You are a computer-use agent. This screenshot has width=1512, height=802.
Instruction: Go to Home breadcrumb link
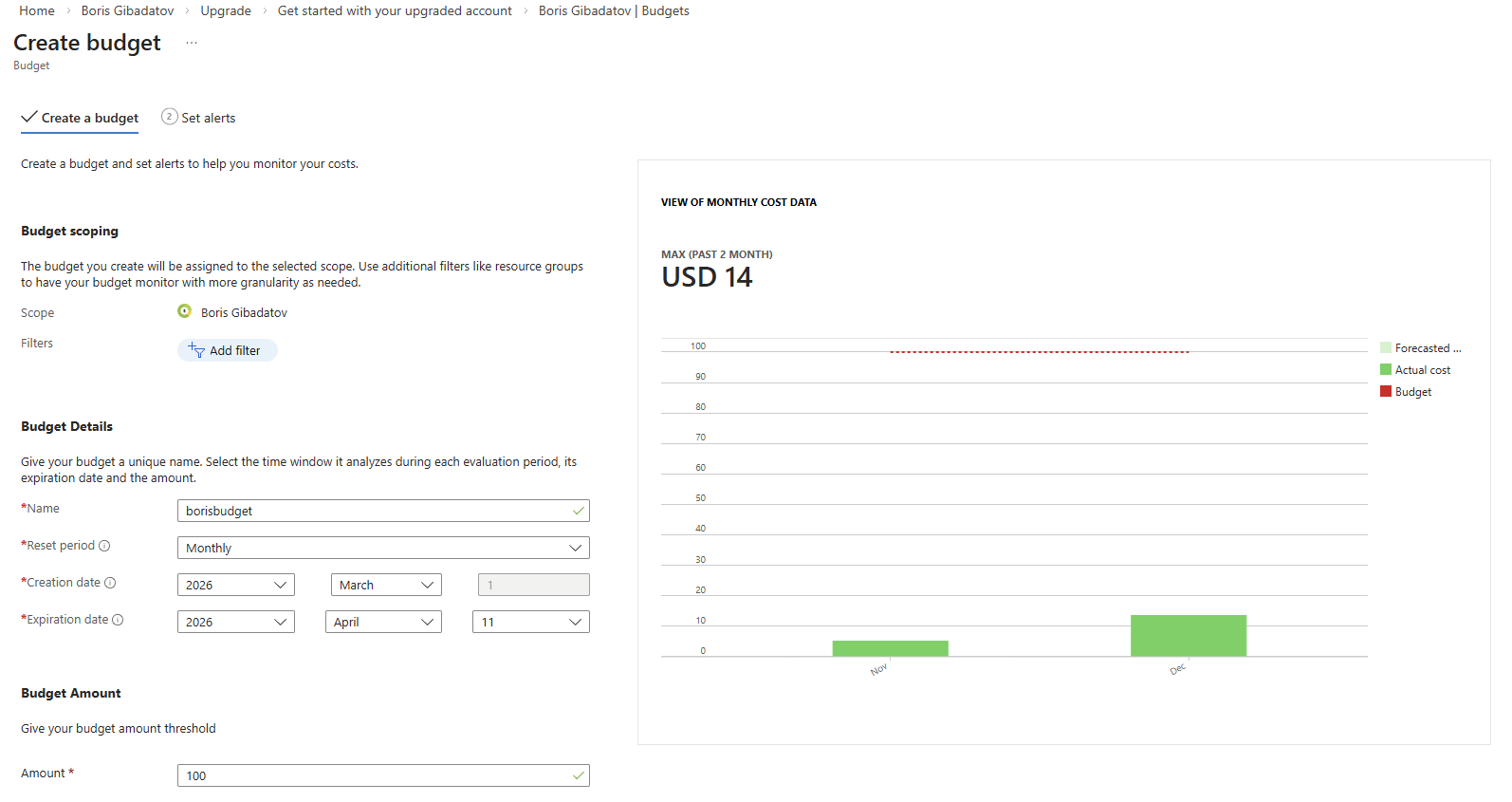click(x=37, y=10)
